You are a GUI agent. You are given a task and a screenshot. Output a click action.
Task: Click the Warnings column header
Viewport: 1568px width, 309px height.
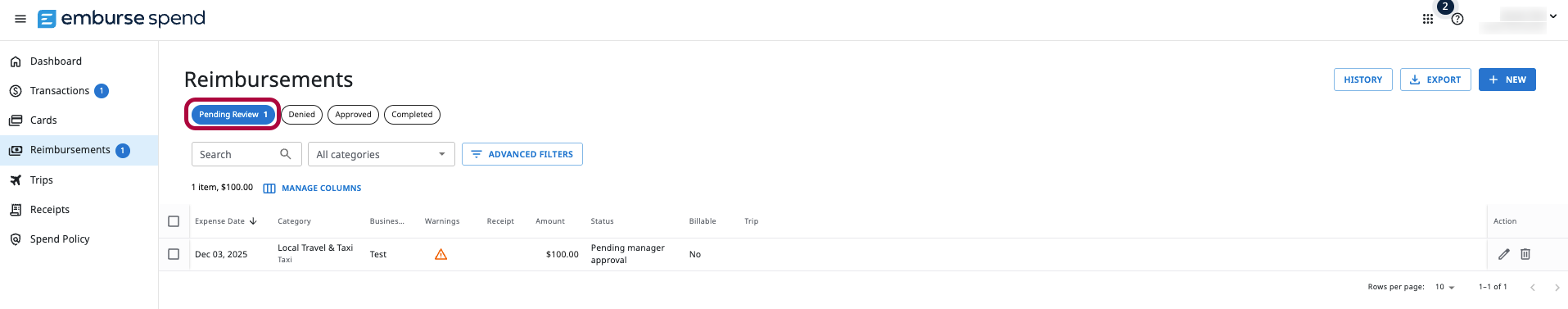pos(442,221)
